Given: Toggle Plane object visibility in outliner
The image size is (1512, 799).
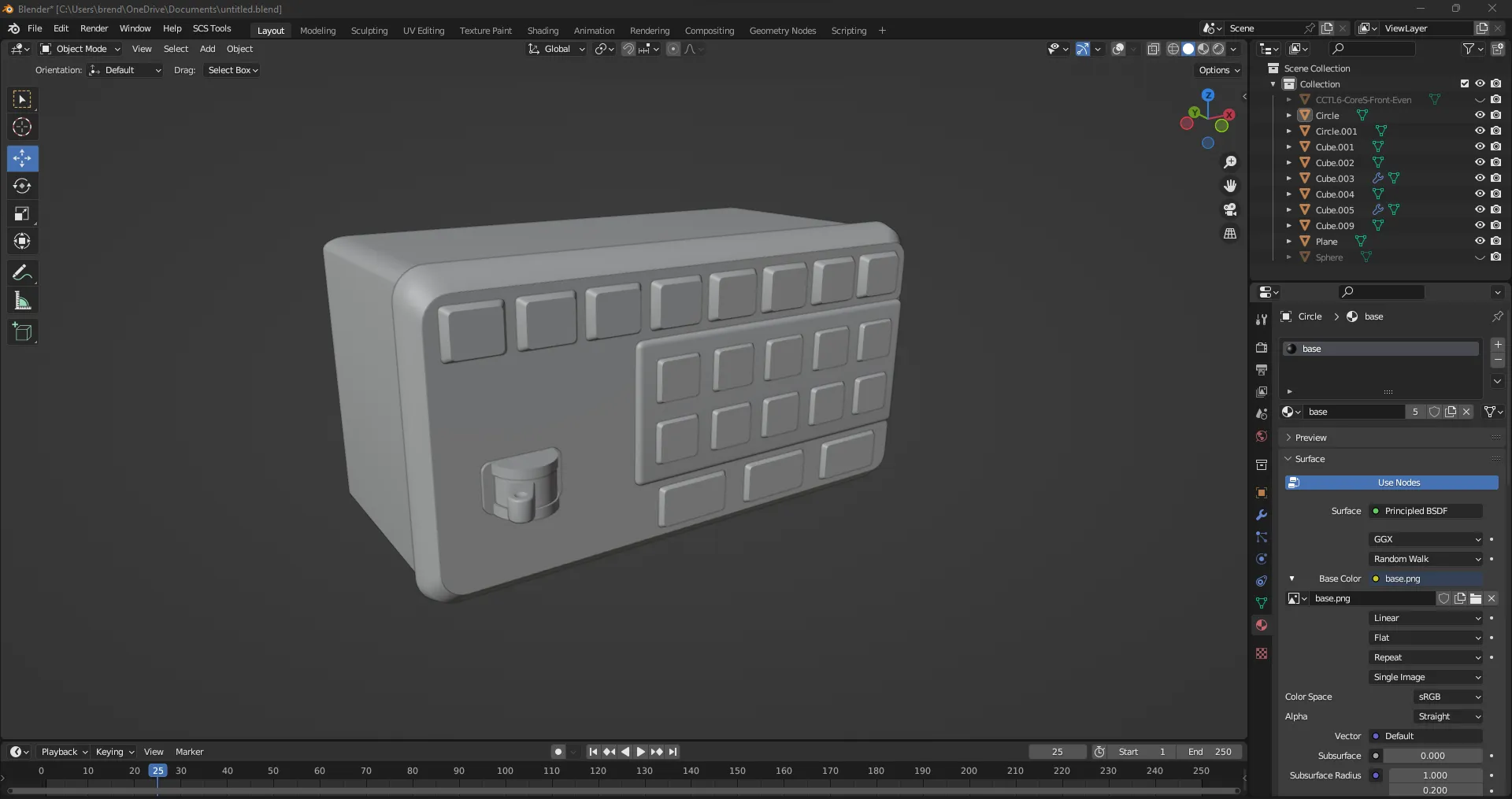Looking at the screenshot, I should point(1480,241).
